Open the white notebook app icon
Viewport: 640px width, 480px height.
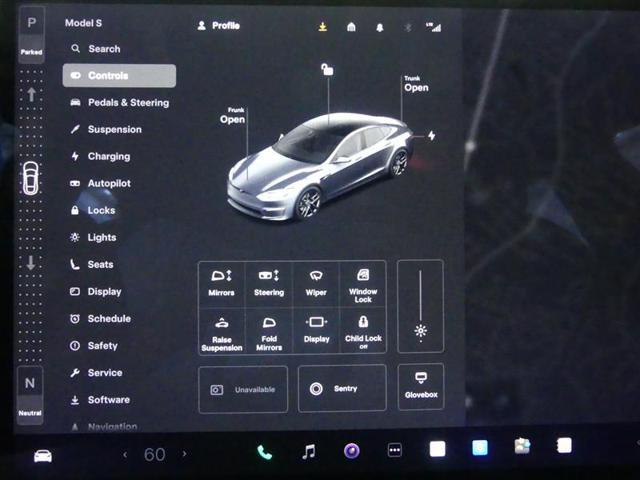pyautogui.click(x=564, y=445)
